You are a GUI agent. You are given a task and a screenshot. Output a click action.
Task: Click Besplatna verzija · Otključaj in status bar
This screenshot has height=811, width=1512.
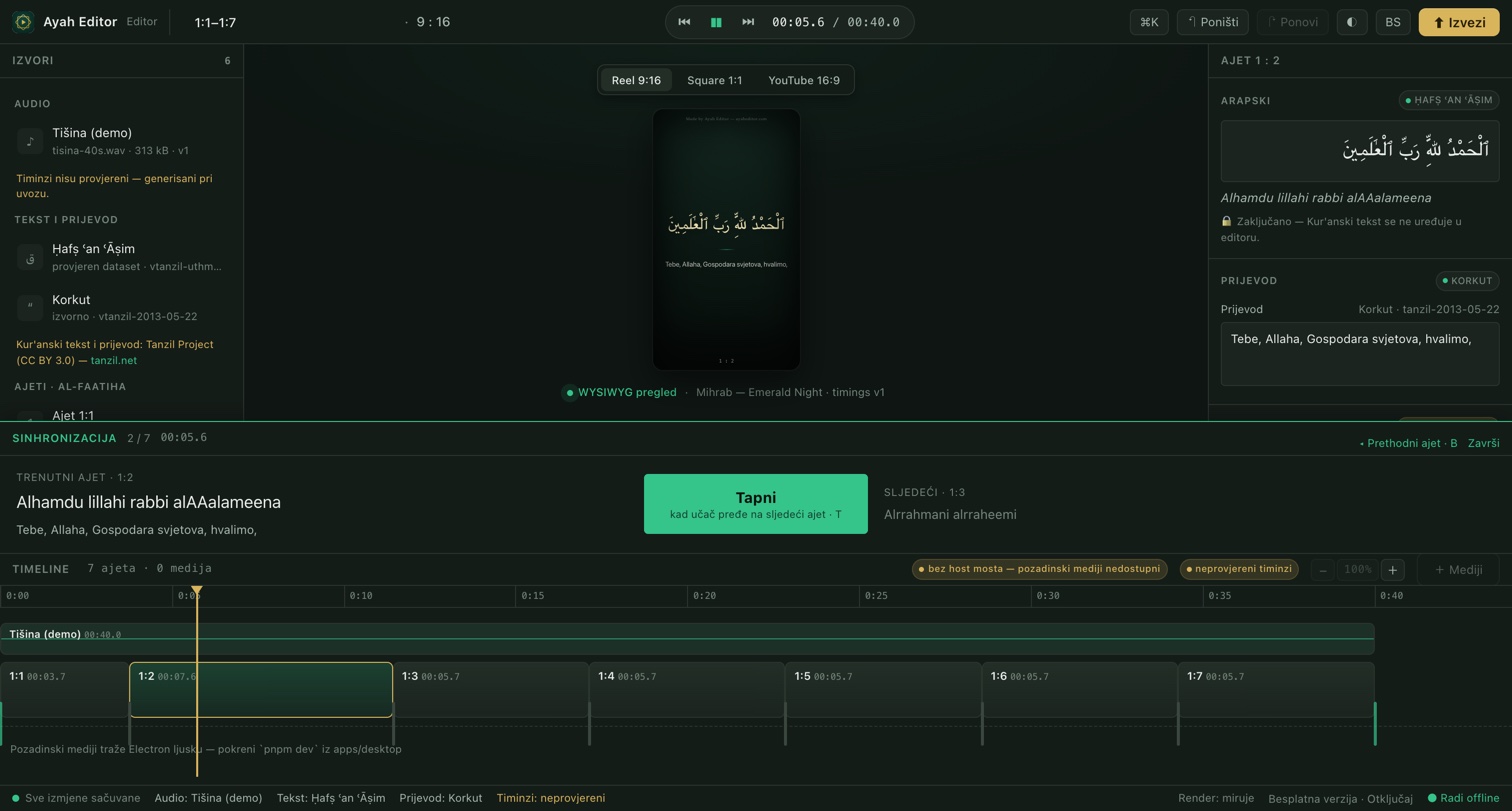point(1340,798)
